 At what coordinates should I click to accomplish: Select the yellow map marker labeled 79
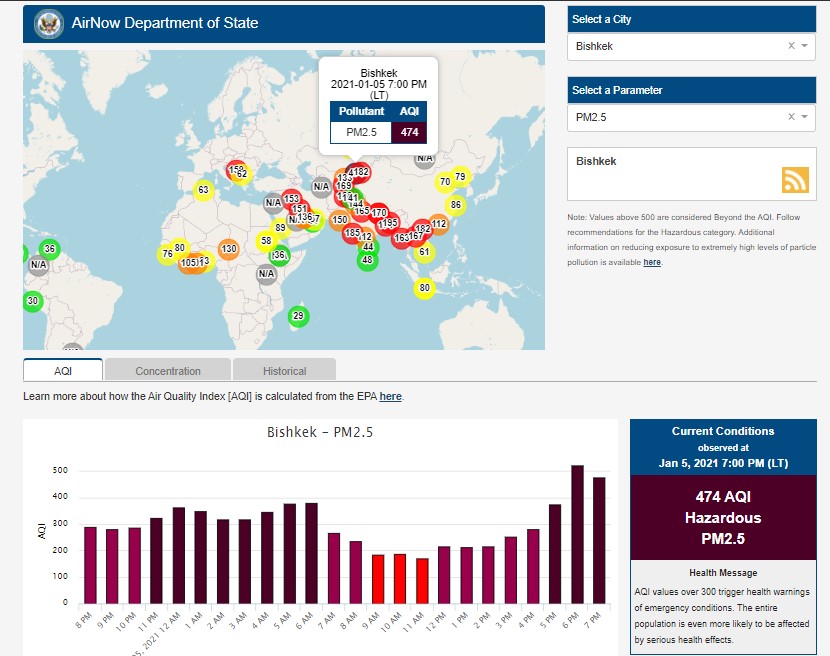(460, 177)
